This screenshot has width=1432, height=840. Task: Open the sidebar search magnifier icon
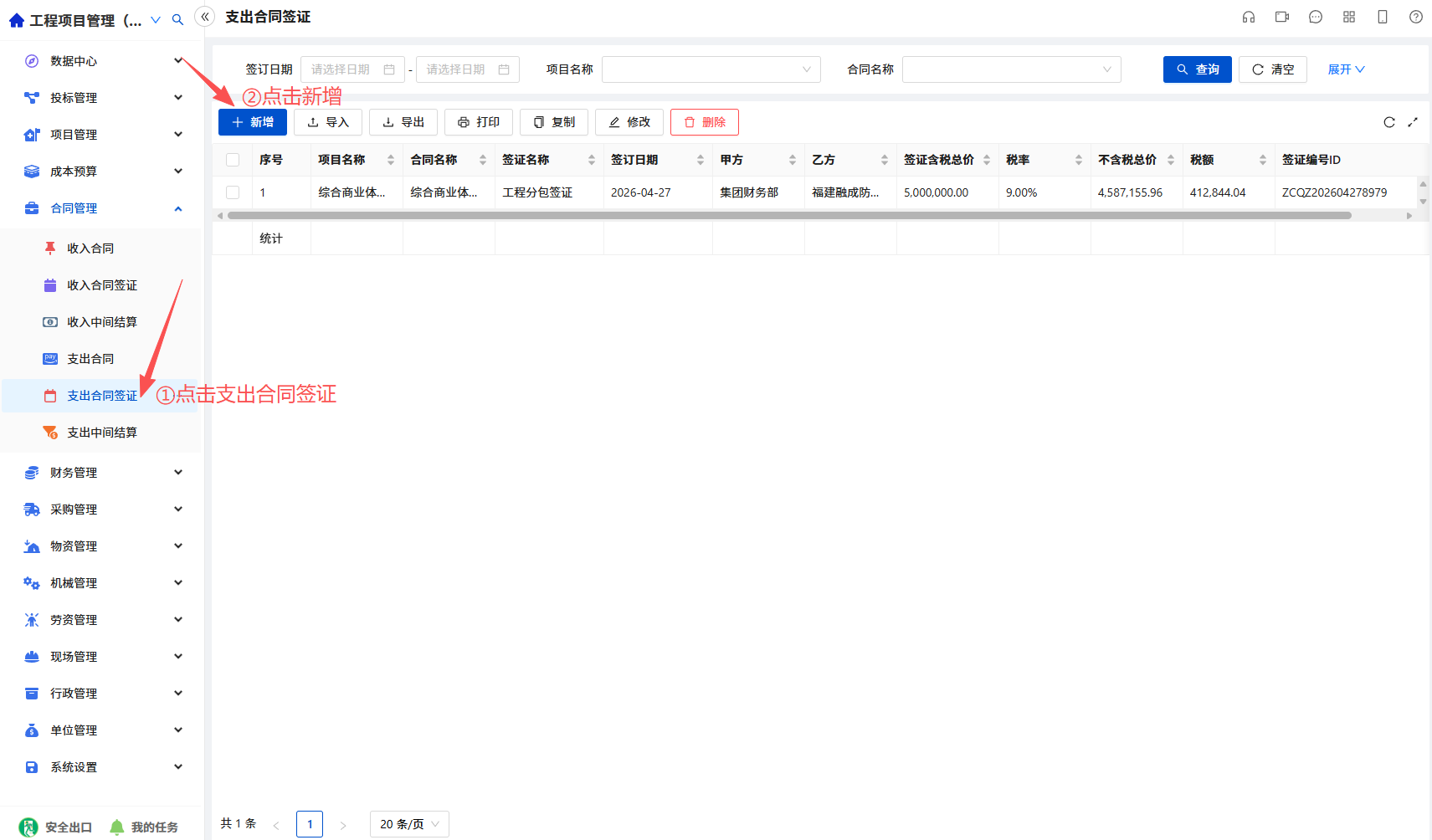[x=177, y=20]
